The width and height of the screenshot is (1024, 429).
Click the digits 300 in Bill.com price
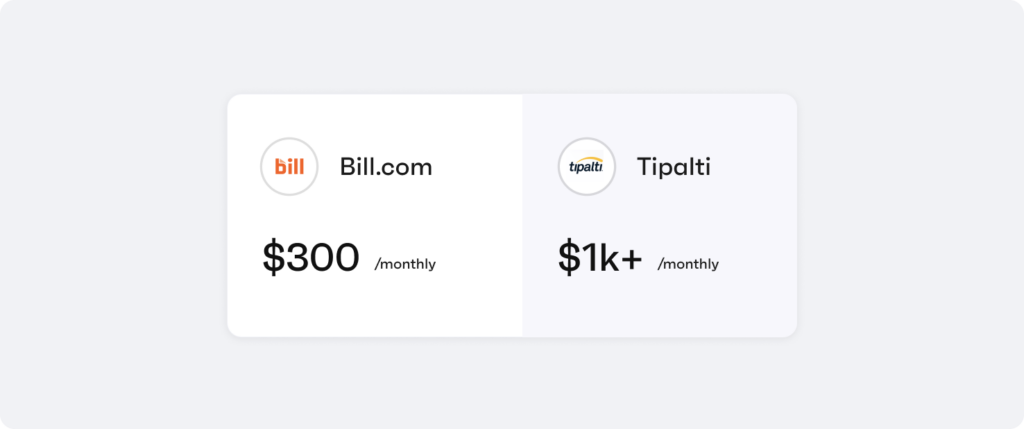(323, 257)
